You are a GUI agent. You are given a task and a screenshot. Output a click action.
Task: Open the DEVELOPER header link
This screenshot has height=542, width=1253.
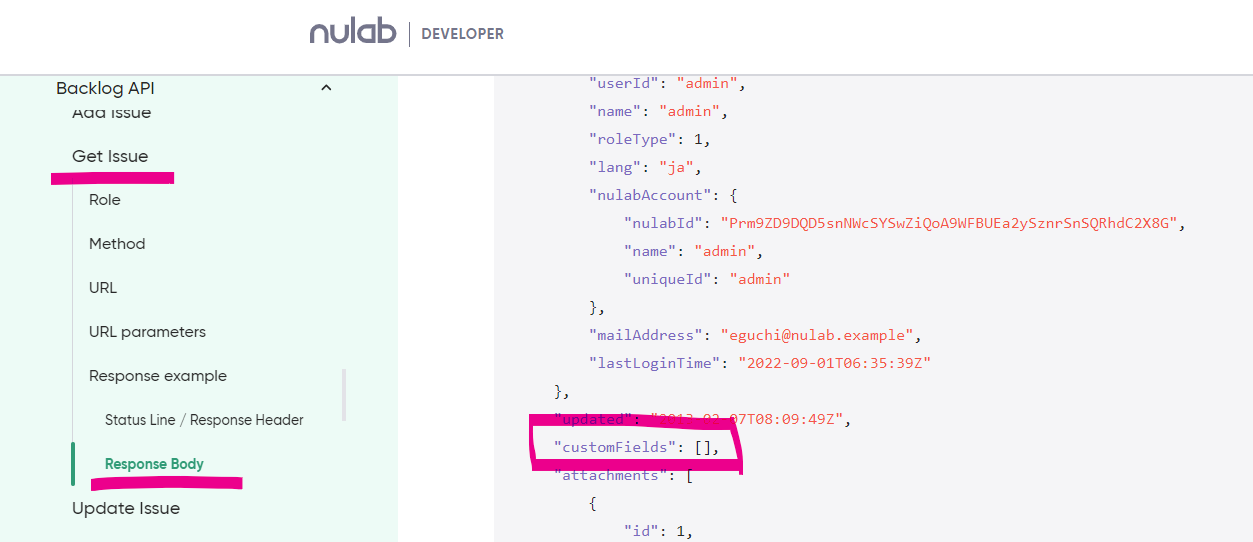coord(462,34)
